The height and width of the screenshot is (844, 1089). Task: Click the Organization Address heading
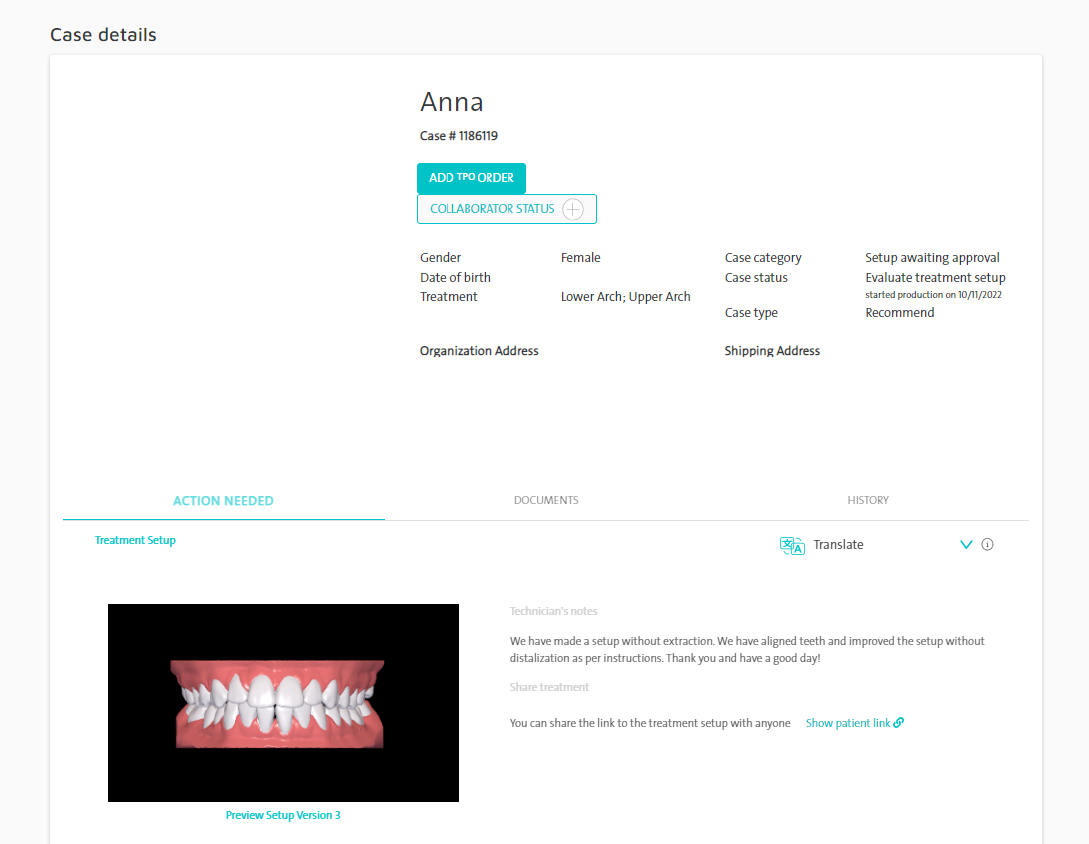tap(479, 351)
